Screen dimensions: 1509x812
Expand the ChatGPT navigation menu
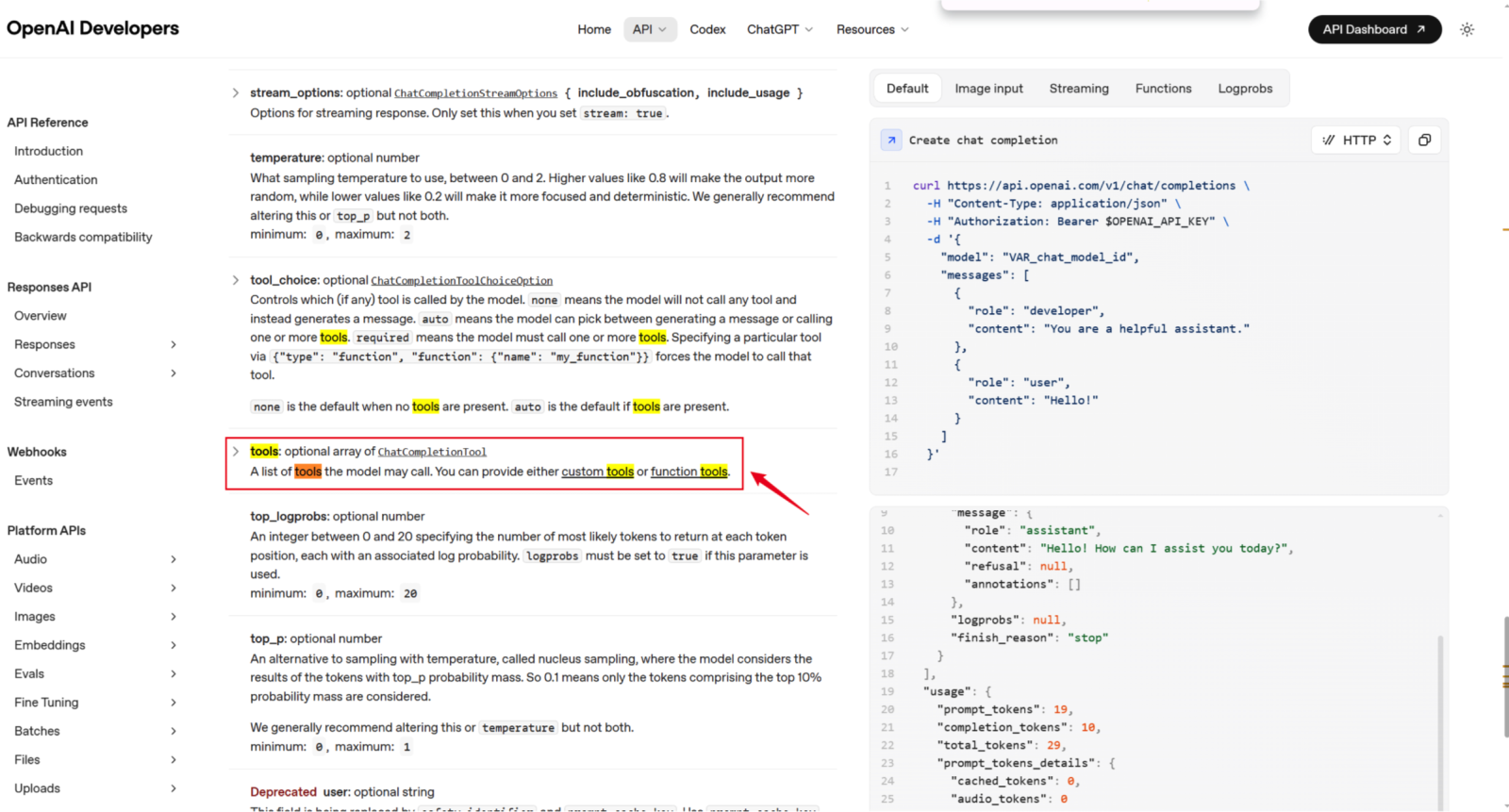pos(780,29)
